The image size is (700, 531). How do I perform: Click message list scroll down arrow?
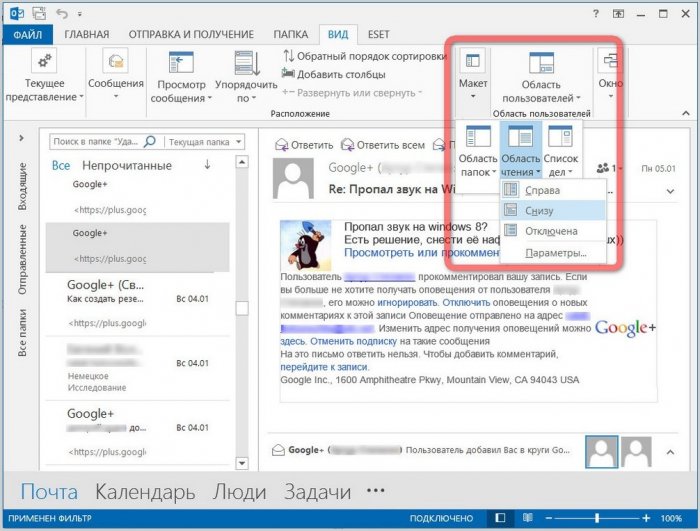click(242, 463)
